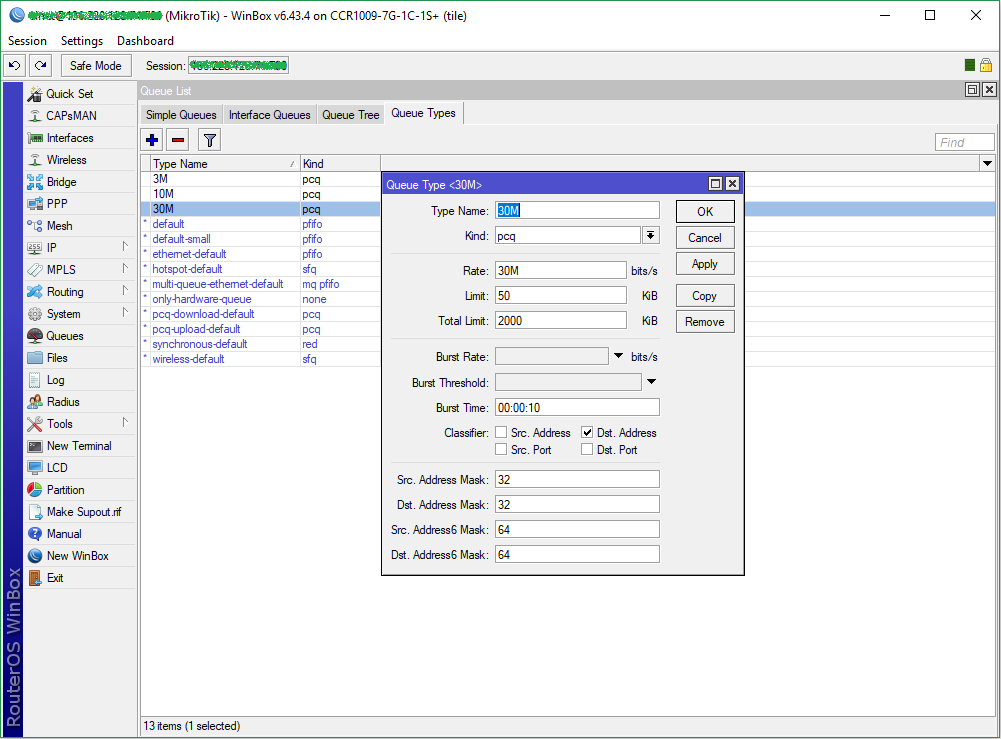Screen dimensions: 1001x739
Task: Uncheck the Dst. Address classifier
Action: click(585, 432)
